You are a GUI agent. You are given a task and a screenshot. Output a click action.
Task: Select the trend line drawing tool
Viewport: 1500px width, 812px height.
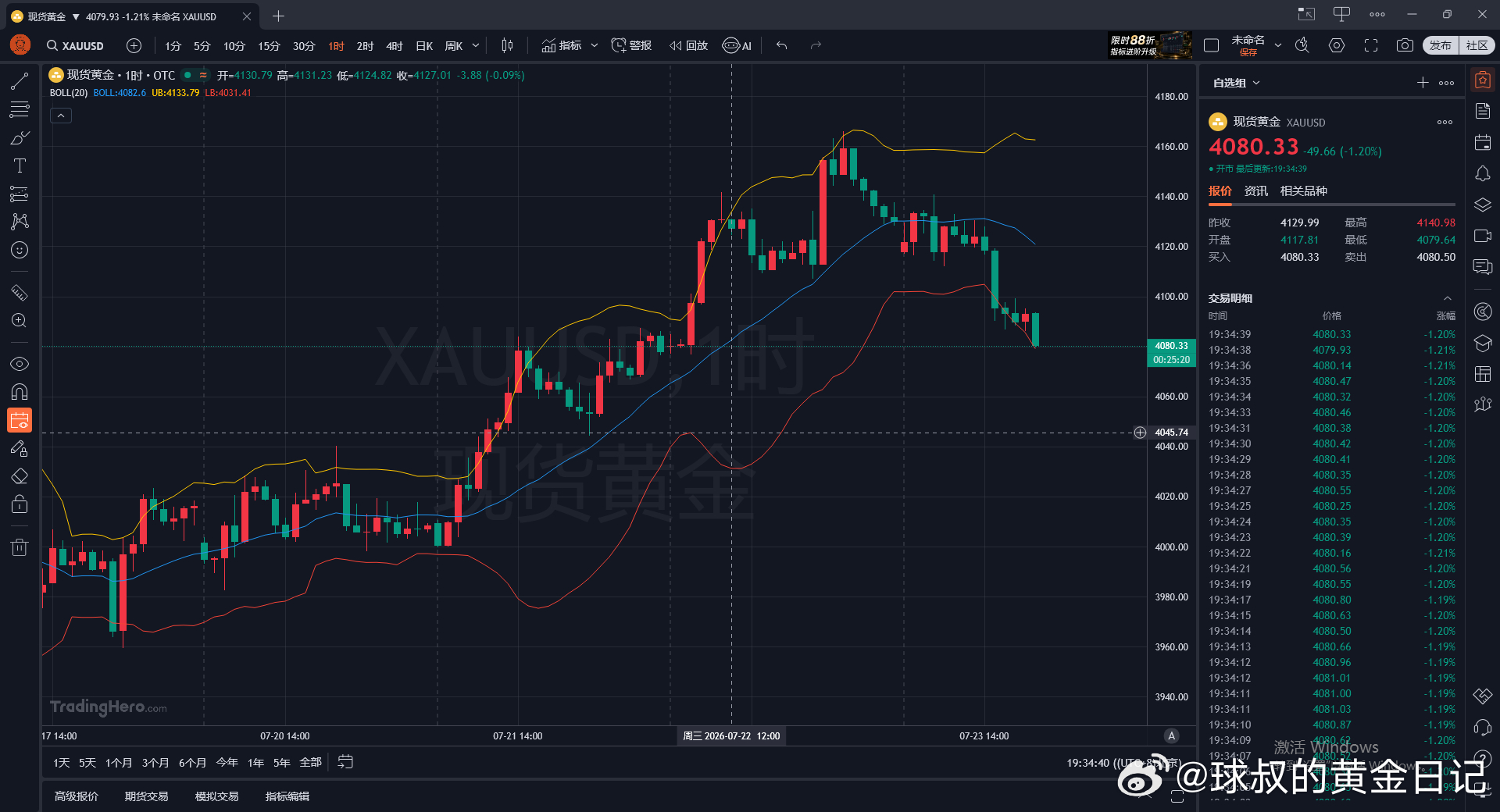pyautogui.click(x=20, y=81)
